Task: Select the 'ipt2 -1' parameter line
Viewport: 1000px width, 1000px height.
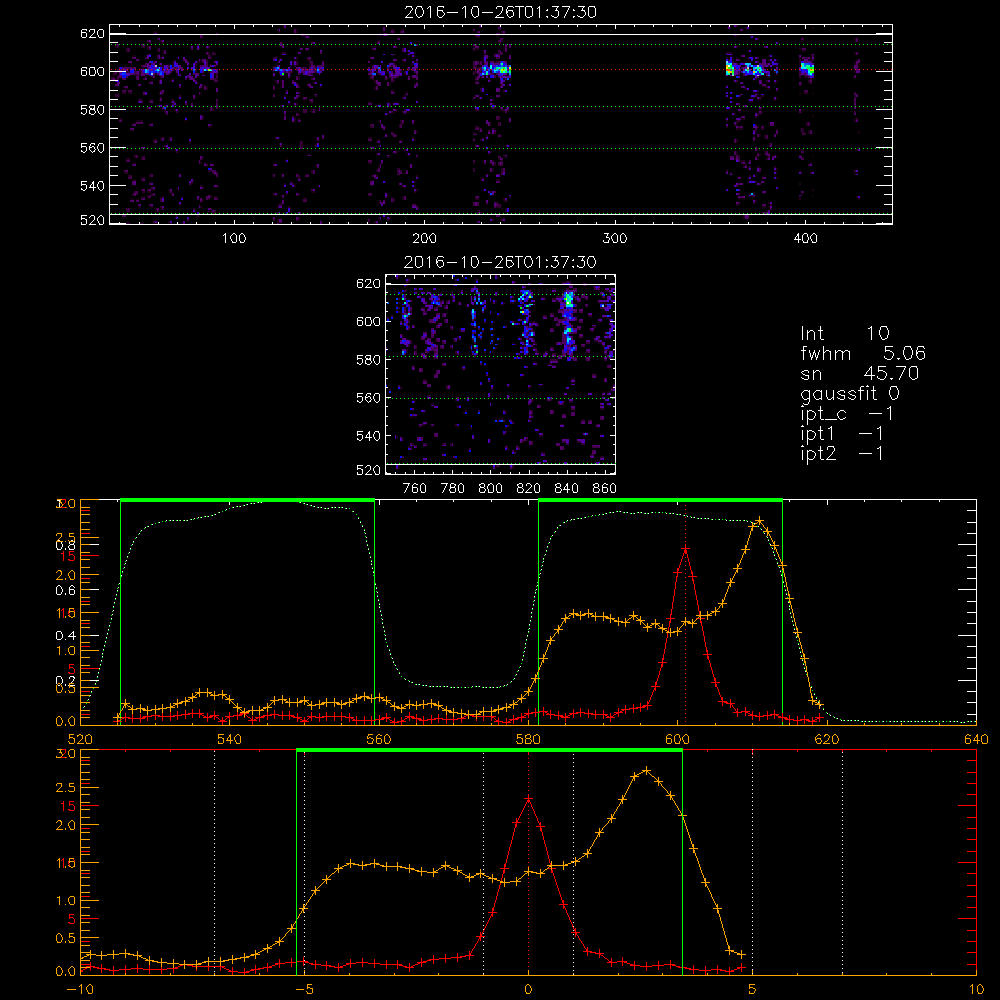Action: coord(842,453)
